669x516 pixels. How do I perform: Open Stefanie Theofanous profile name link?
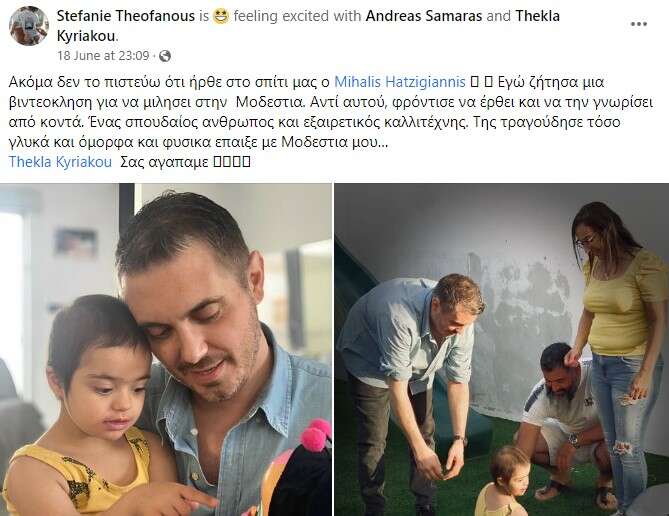coord(125,16)
